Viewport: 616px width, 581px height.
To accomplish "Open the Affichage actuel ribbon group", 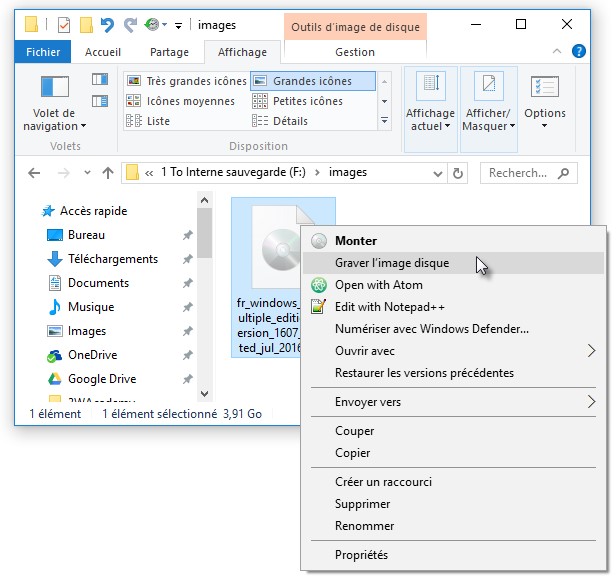I will [430, 101].
